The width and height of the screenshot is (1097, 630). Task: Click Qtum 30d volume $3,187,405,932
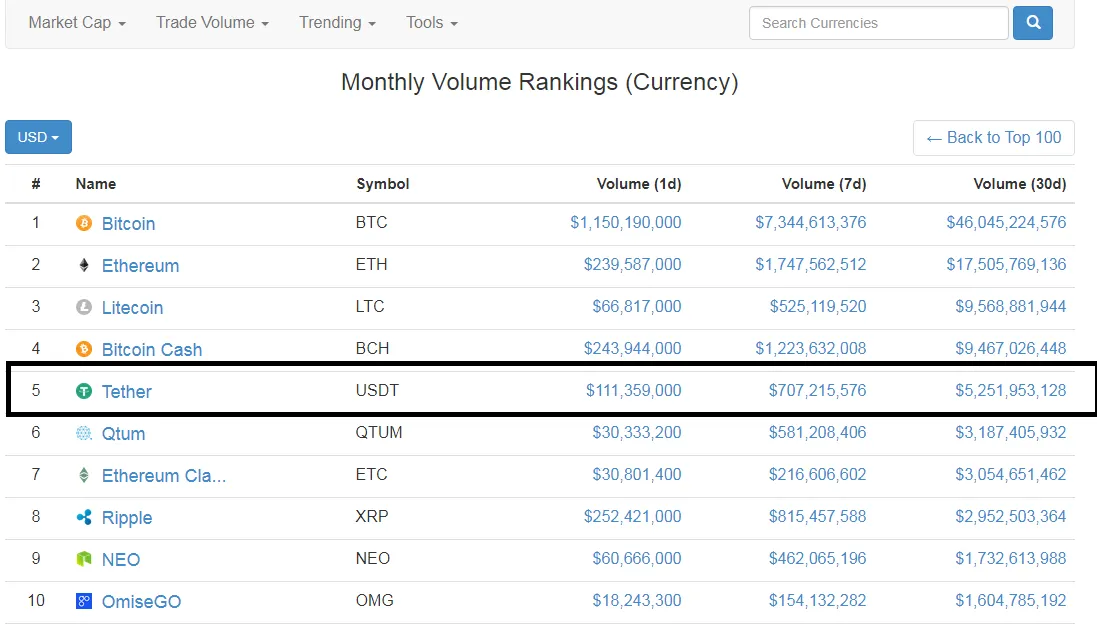[1011, 433]
